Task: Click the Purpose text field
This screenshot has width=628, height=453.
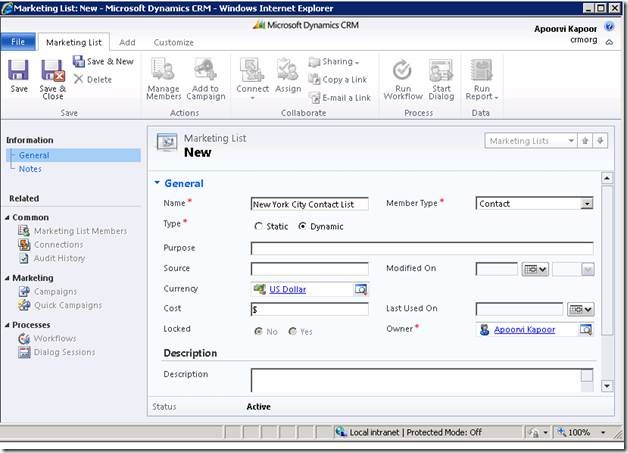Action: (421, 248)
